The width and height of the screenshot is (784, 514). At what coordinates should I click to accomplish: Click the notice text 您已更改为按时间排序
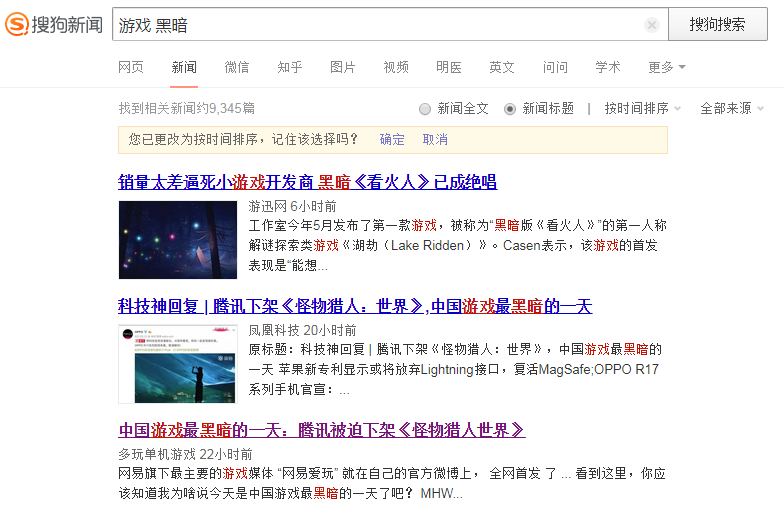pyautogui.click(x=243, y=139)
